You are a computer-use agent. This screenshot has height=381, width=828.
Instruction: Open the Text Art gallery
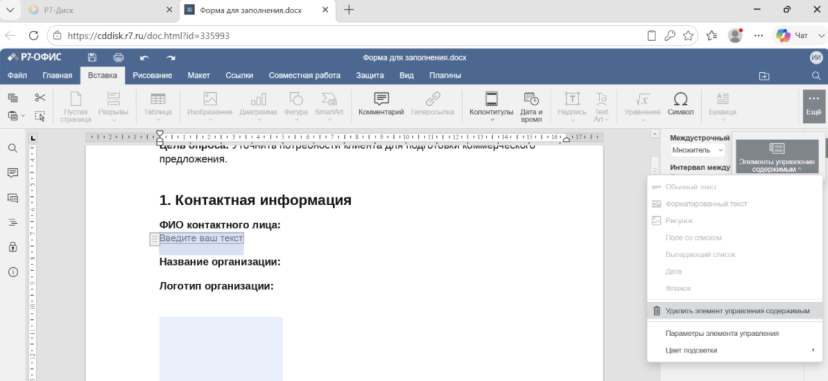[601, 107]
